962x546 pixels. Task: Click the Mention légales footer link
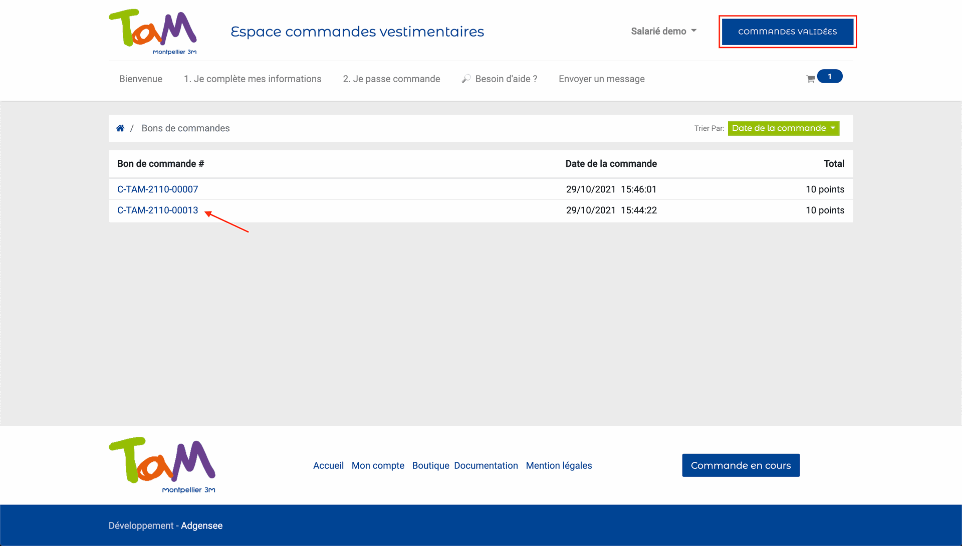[559, 466]
